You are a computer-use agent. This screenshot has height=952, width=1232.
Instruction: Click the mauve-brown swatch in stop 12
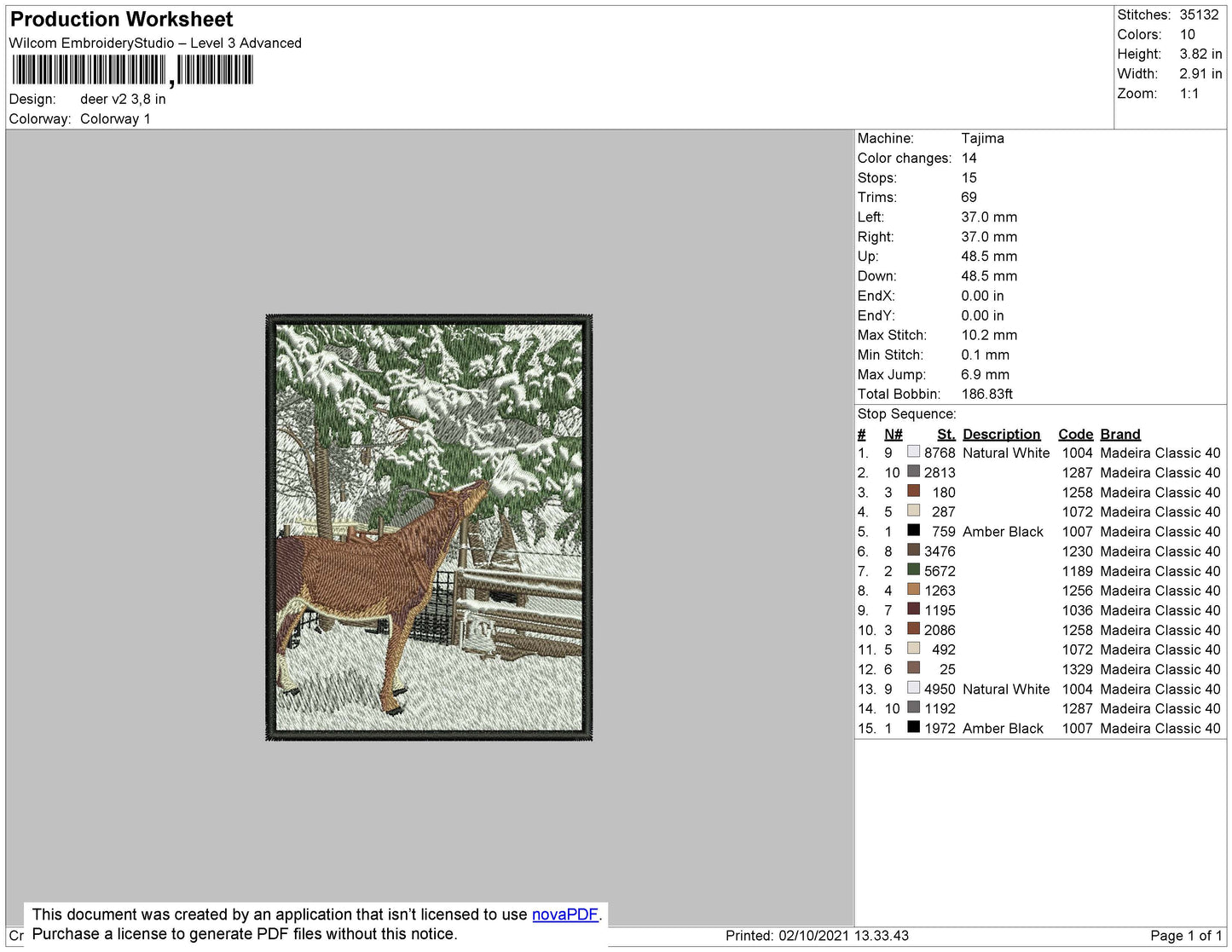coord(913,667)
